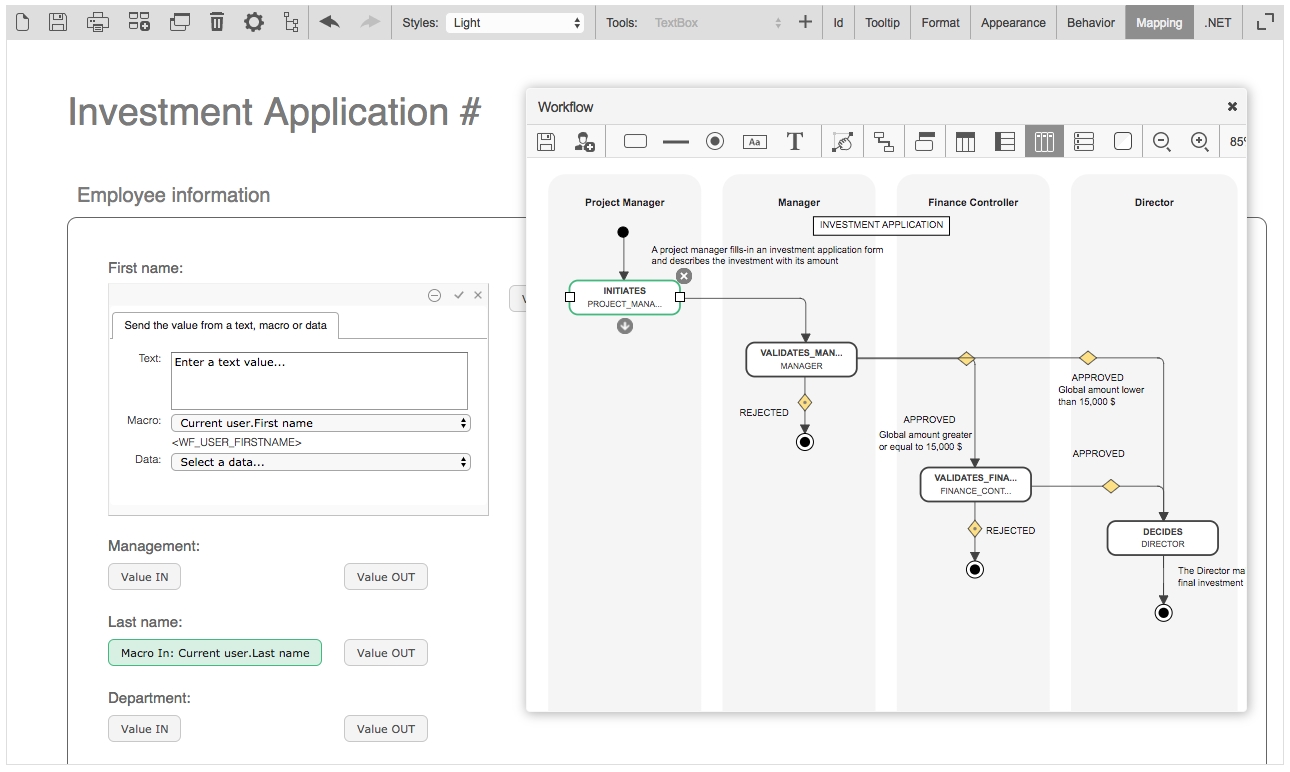Zoom out the workflow diagram

pyautogui.click(x=1161, y=142)
